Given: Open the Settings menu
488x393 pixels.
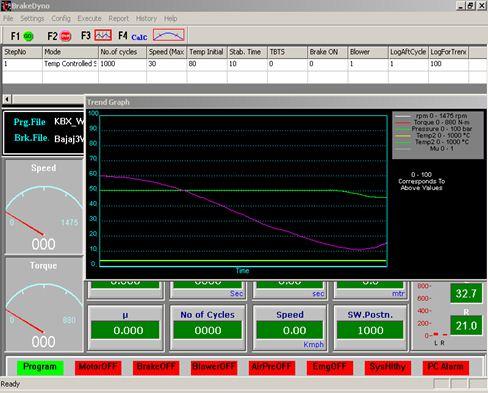Looking at the screenshot, I should 32,19.
